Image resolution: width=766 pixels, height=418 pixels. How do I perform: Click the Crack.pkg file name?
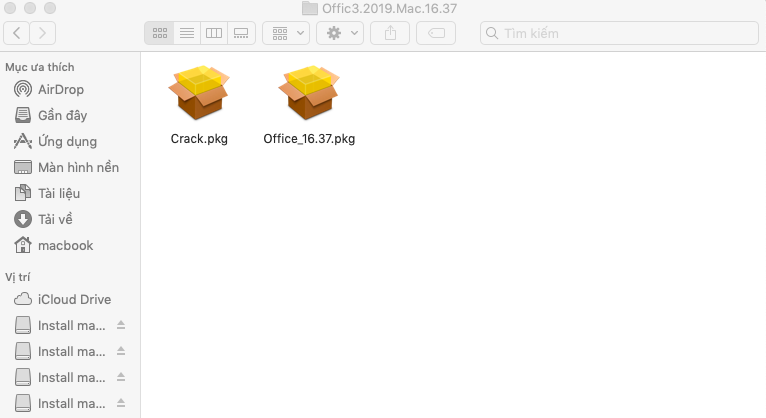199,139
